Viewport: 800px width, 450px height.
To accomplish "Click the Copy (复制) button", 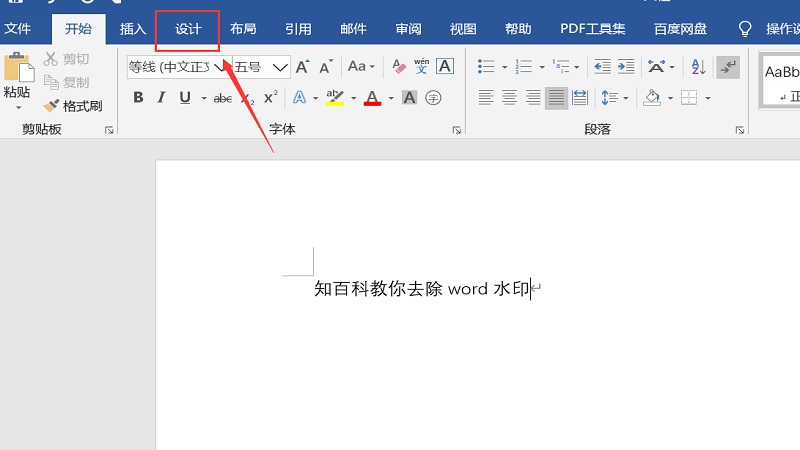I will pyautogui.click(x=67, y=82).
